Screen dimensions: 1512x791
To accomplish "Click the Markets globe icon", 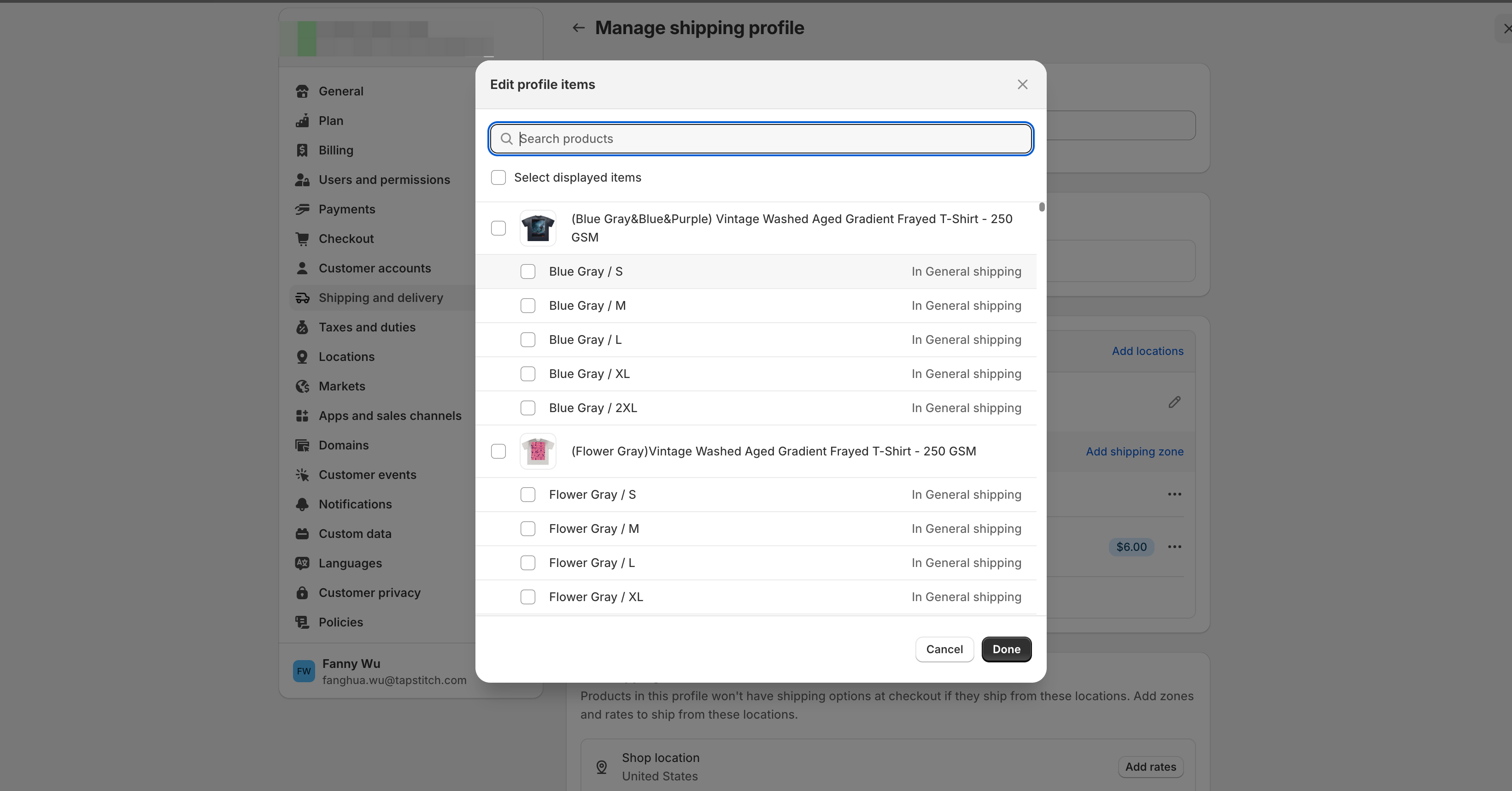I will pos(302,386).
